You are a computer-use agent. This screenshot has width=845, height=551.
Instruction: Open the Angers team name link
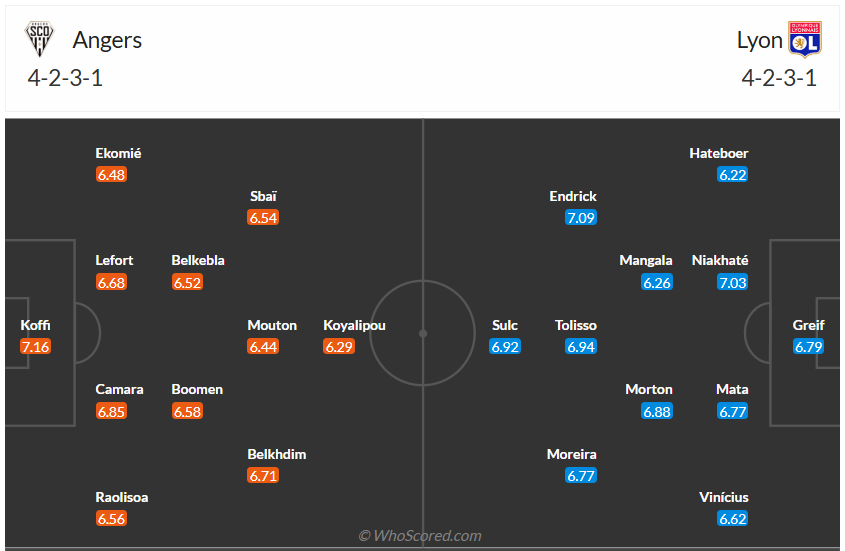(x=107, y=40)
